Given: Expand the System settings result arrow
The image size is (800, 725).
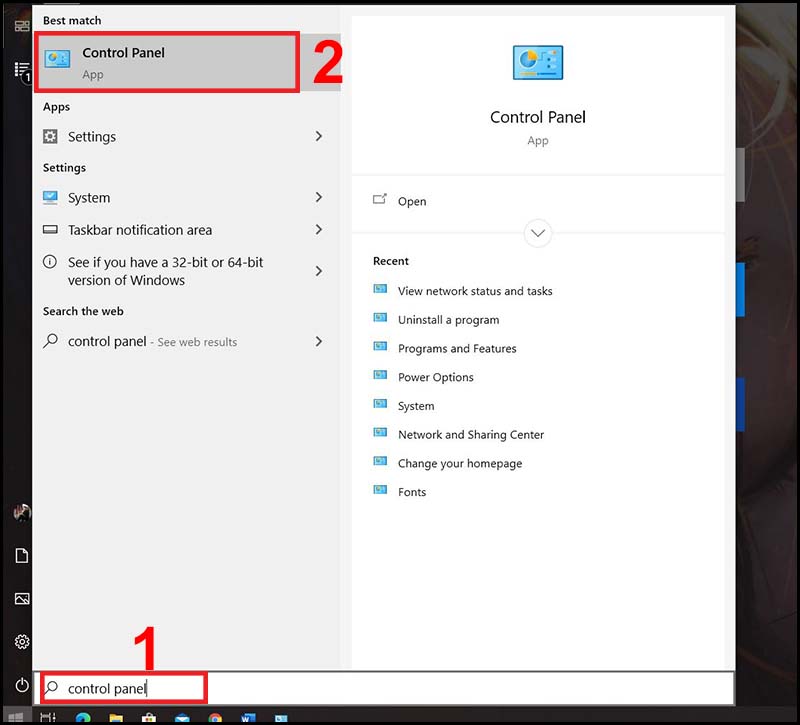Looking at the screenshot, I should [x=318, y=198].
